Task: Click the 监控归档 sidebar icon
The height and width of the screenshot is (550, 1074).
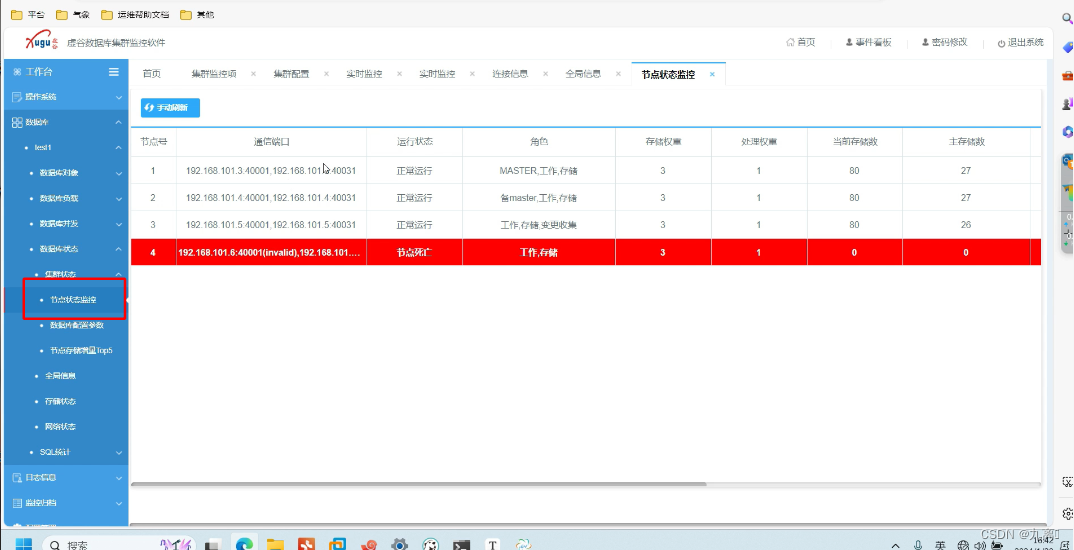Action: [17, 503]
